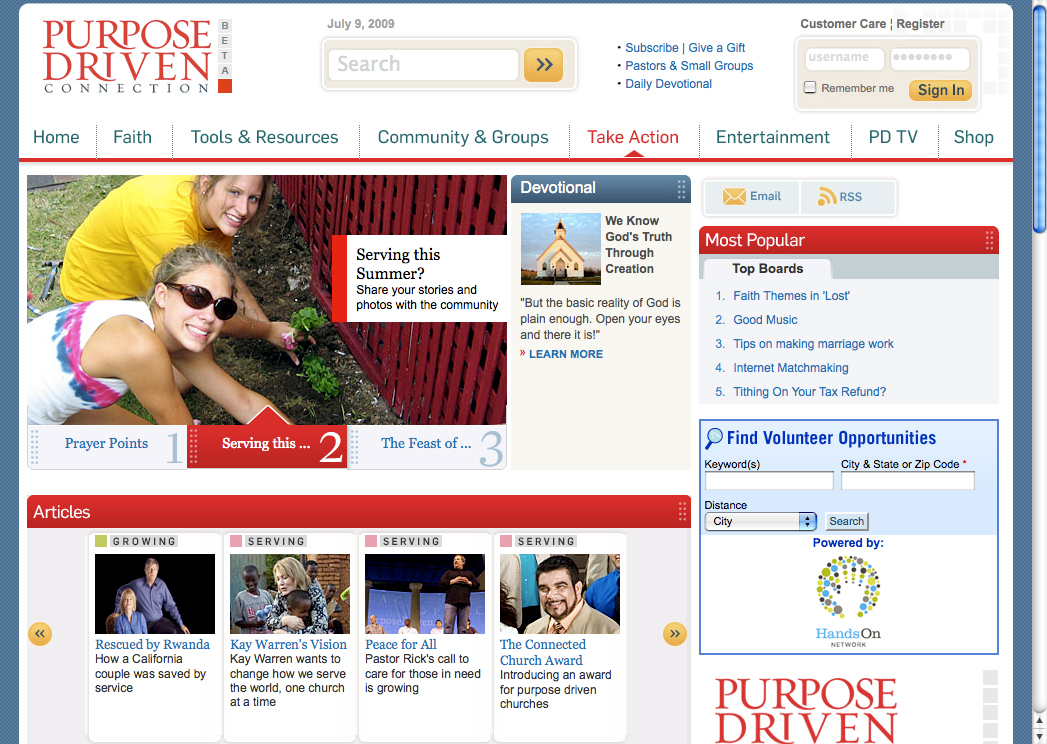The width and height of the screenshot is (1047, 744).
Task: Click The Connected Church Award thumbnail
Action: click(x=560, y=594)
